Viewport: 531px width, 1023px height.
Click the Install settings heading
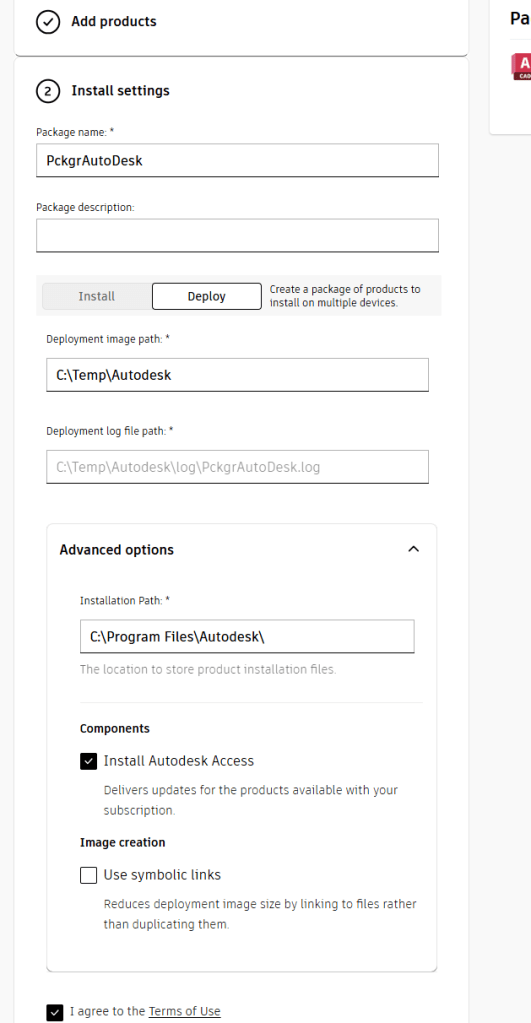click(120, 91)
